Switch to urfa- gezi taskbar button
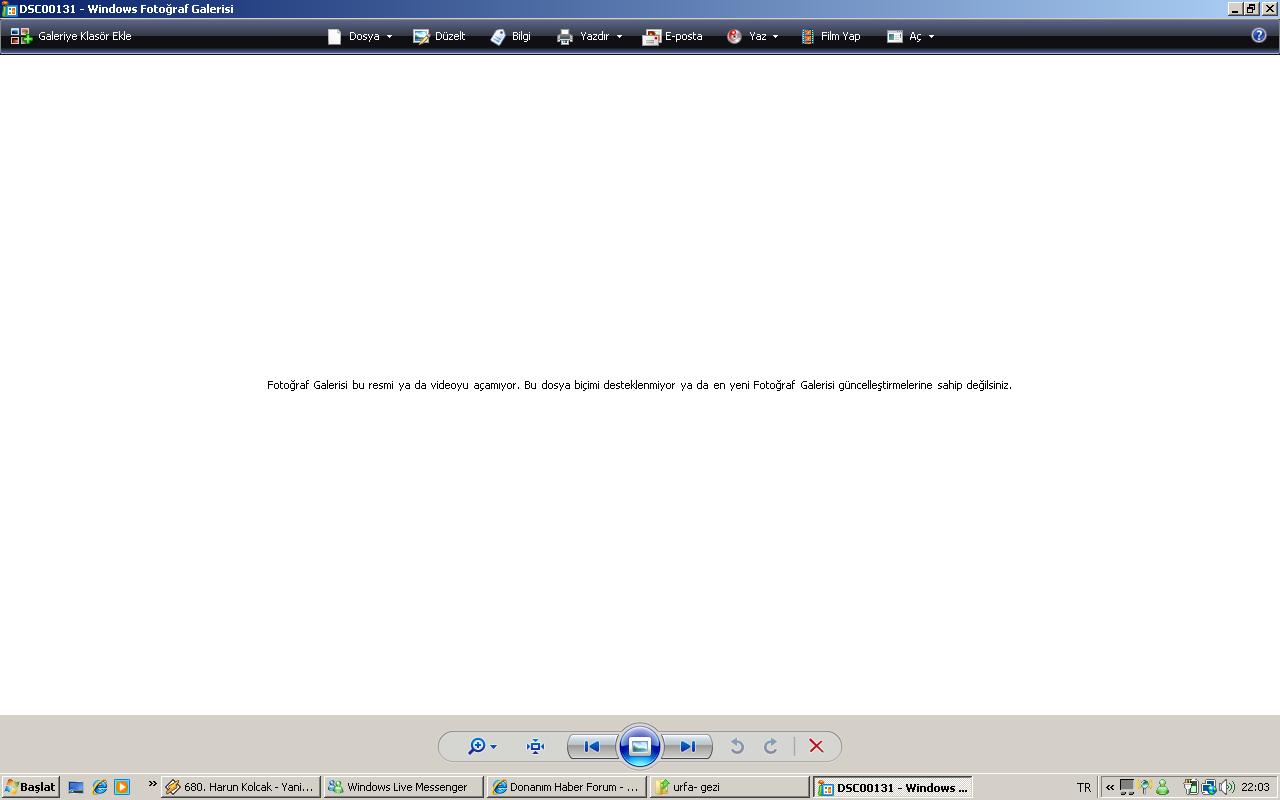The image size is (1280, 800). [729, 787]
